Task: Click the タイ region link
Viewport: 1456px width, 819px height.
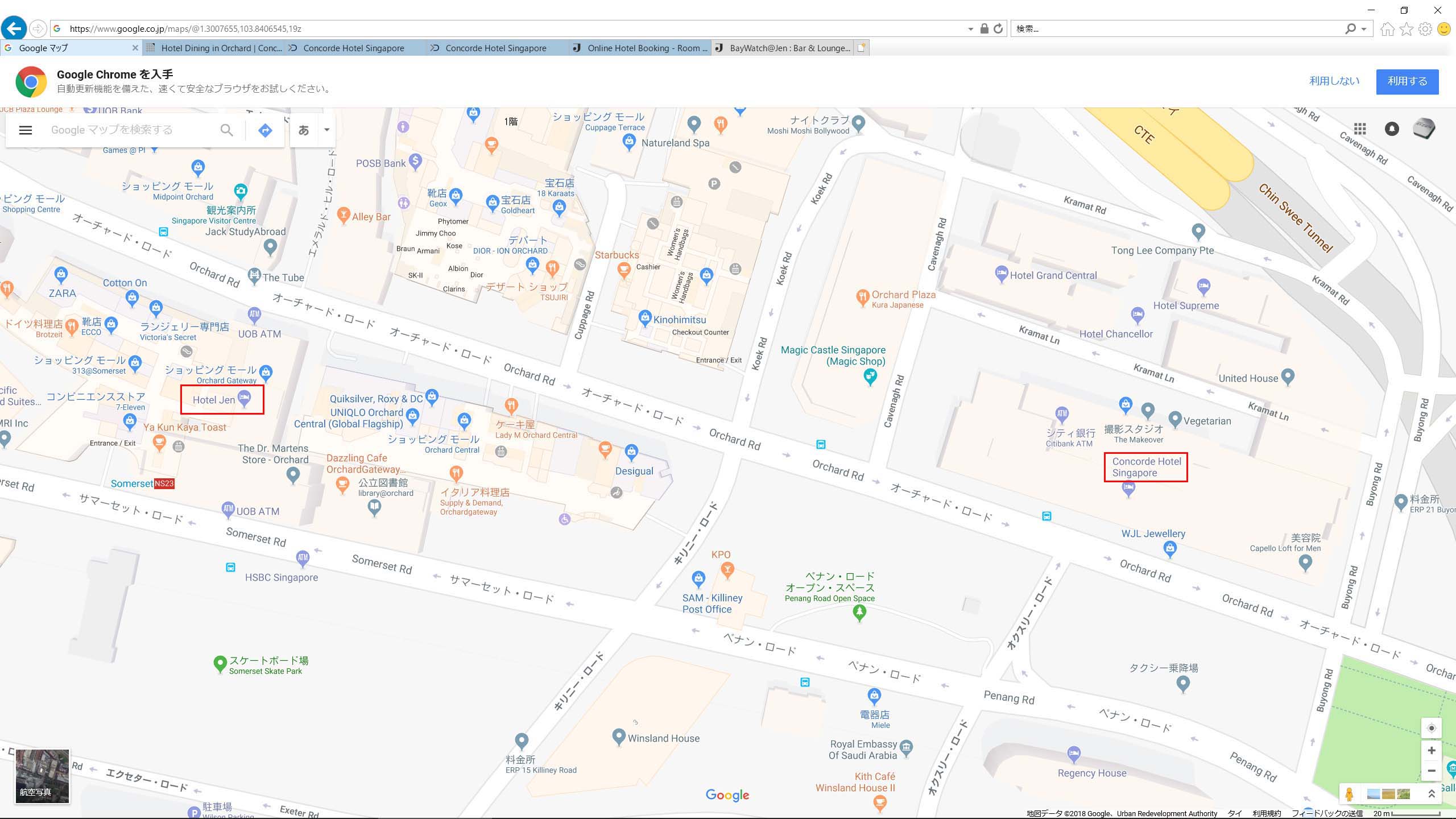Action: click(x=1235, y=813)
